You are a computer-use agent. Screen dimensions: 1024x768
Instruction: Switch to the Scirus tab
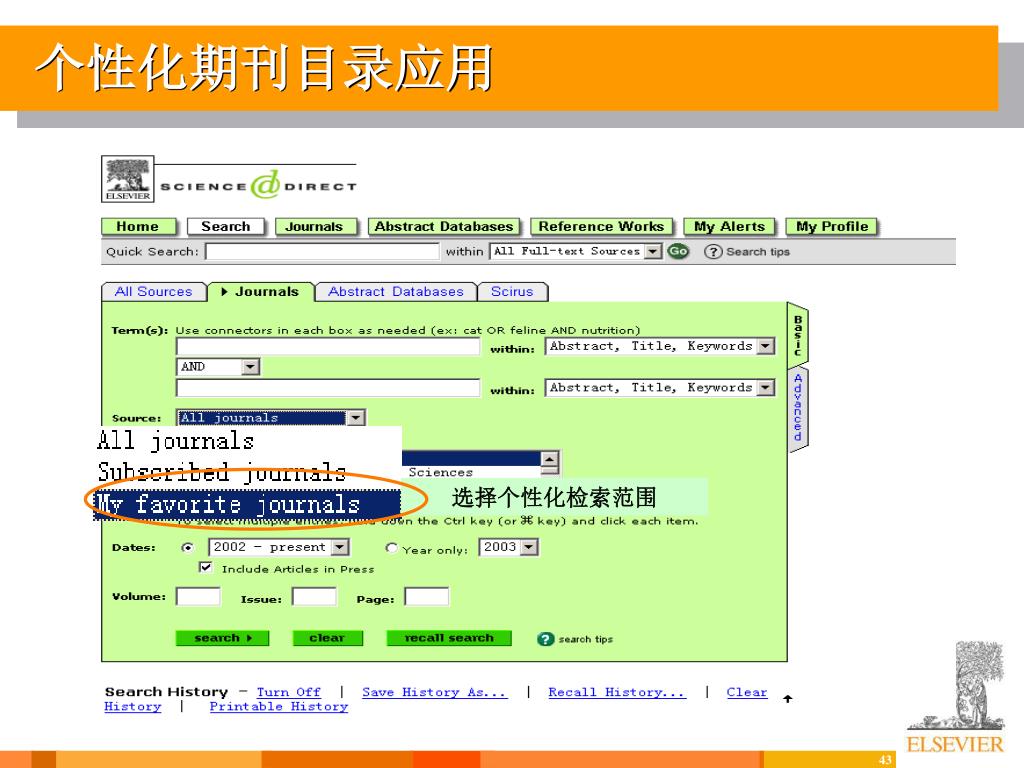click(513, 292)
